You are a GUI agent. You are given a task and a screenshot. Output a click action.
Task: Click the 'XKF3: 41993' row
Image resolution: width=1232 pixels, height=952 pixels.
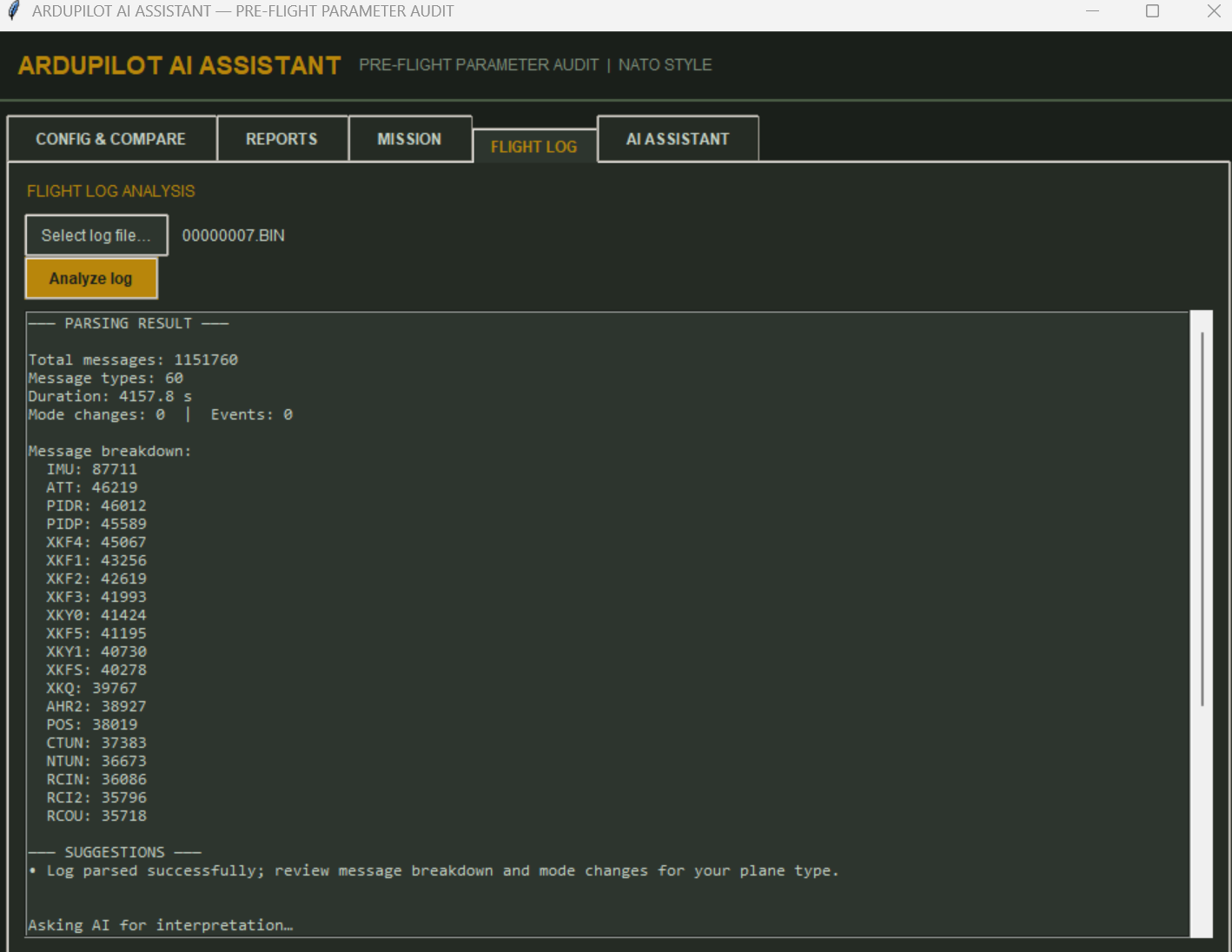[96, 597]
